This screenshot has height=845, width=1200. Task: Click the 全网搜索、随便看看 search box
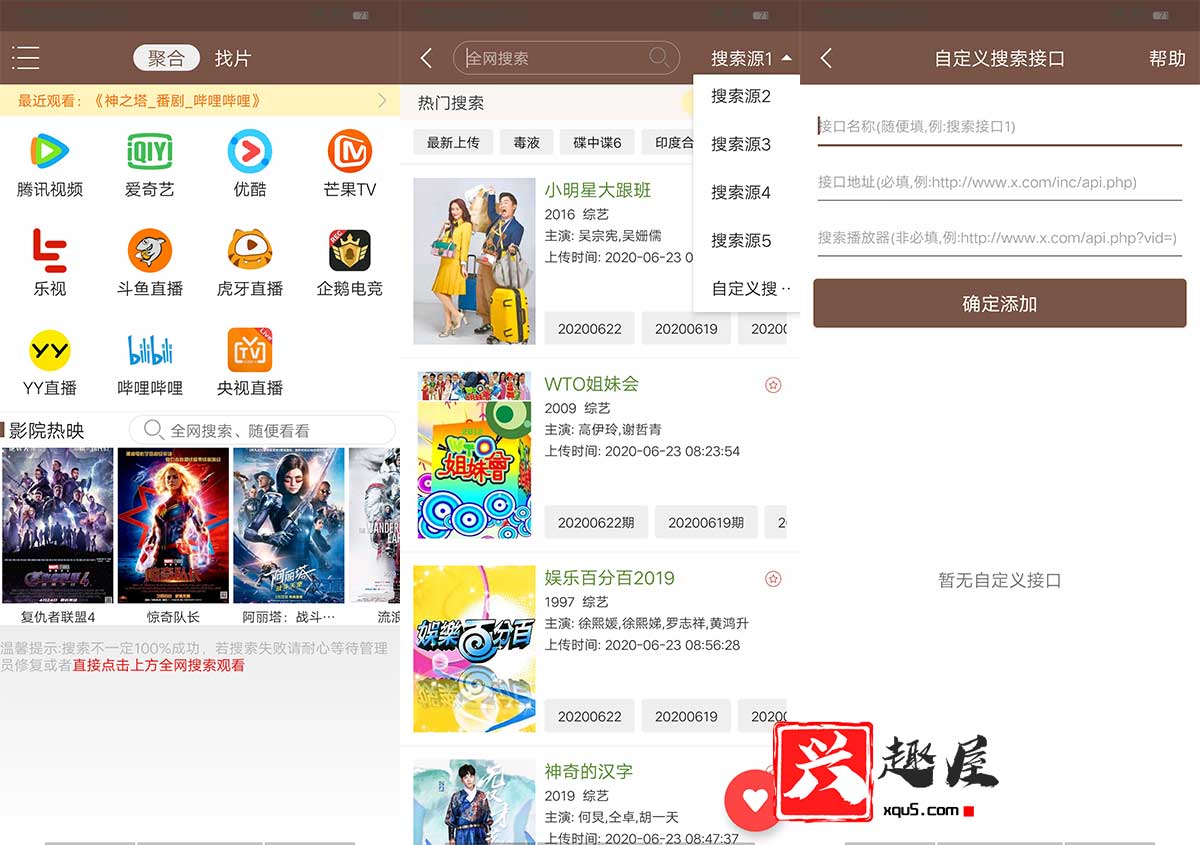click(x=262, y=430)
